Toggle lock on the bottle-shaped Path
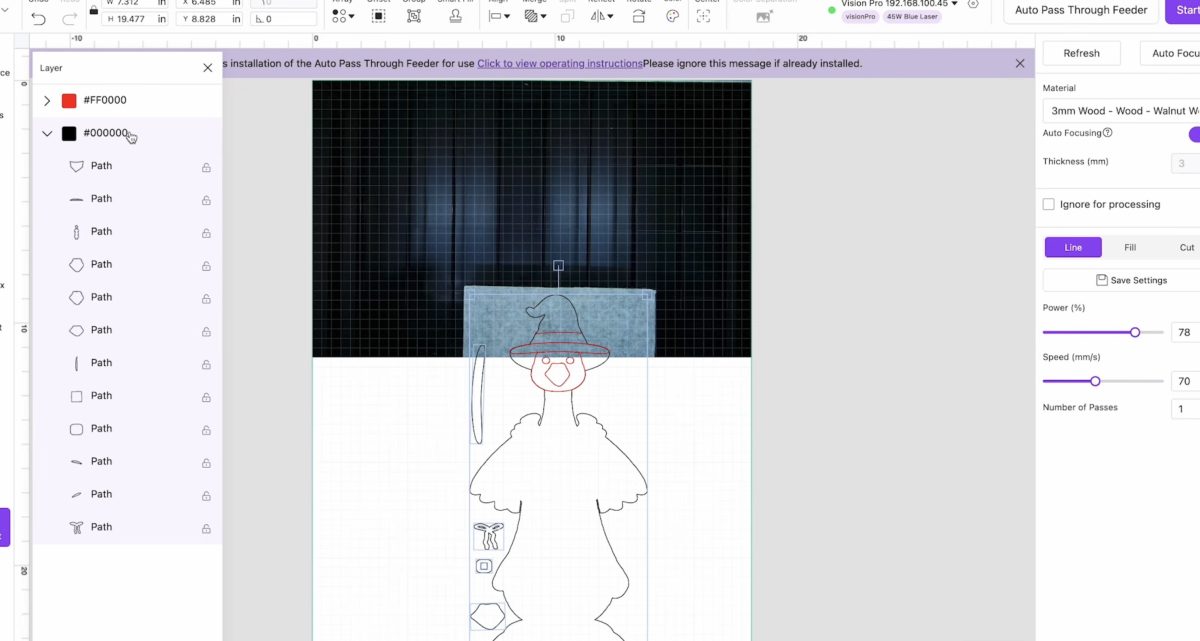 click(x=206, y=233)
